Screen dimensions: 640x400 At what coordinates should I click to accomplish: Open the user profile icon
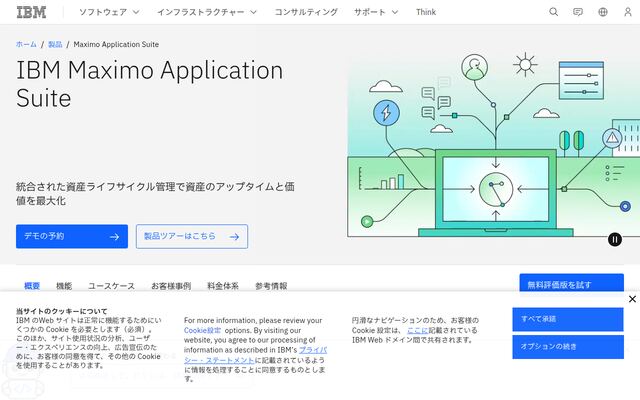pyautogui.click(x=628, y=12)
